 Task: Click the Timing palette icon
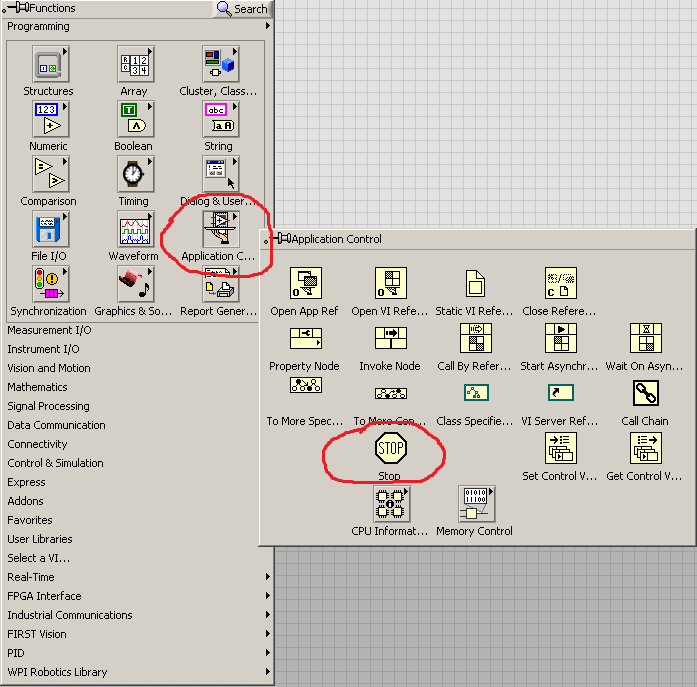point(134,175)
